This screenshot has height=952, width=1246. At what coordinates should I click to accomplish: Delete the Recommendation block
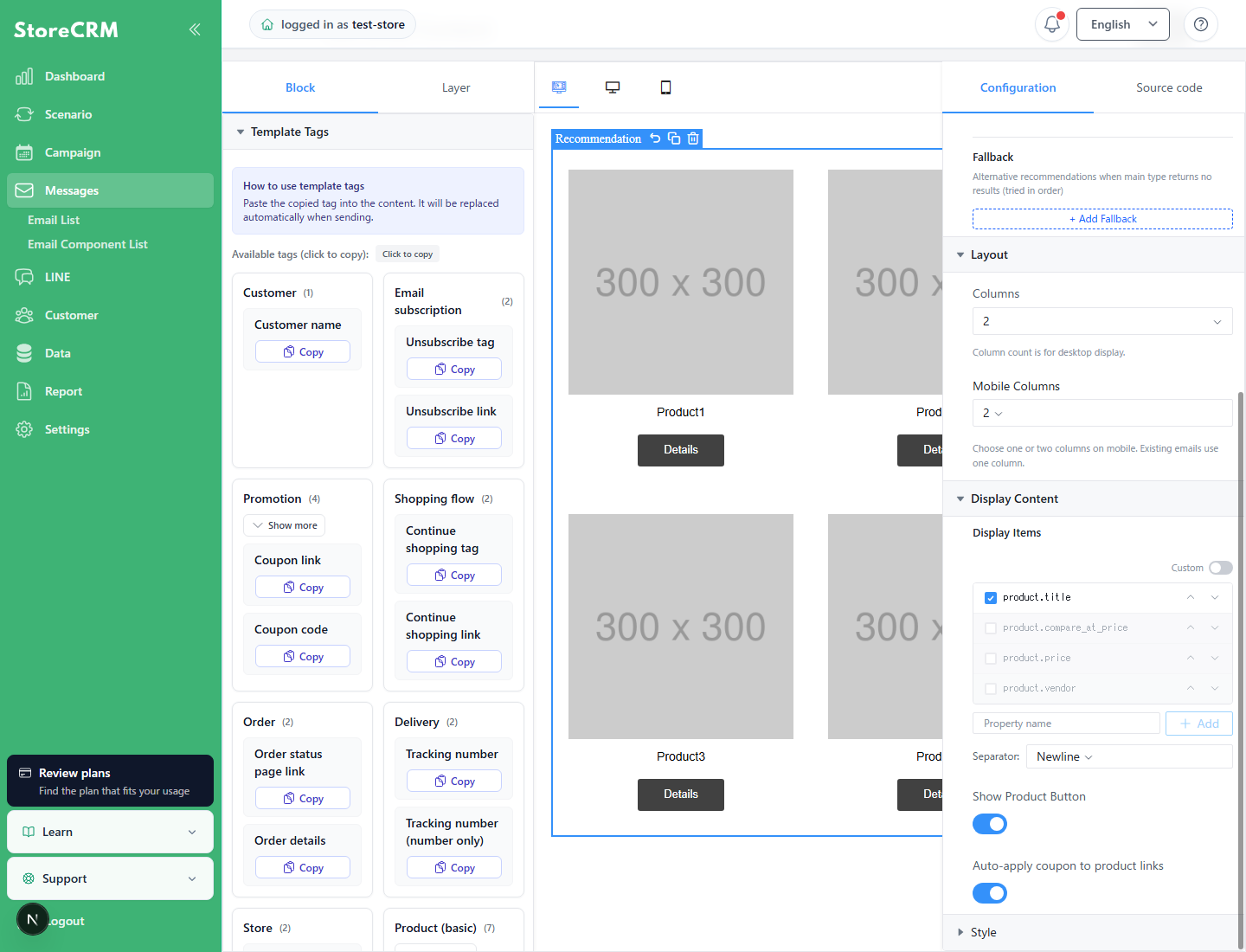tap(693, 138)
